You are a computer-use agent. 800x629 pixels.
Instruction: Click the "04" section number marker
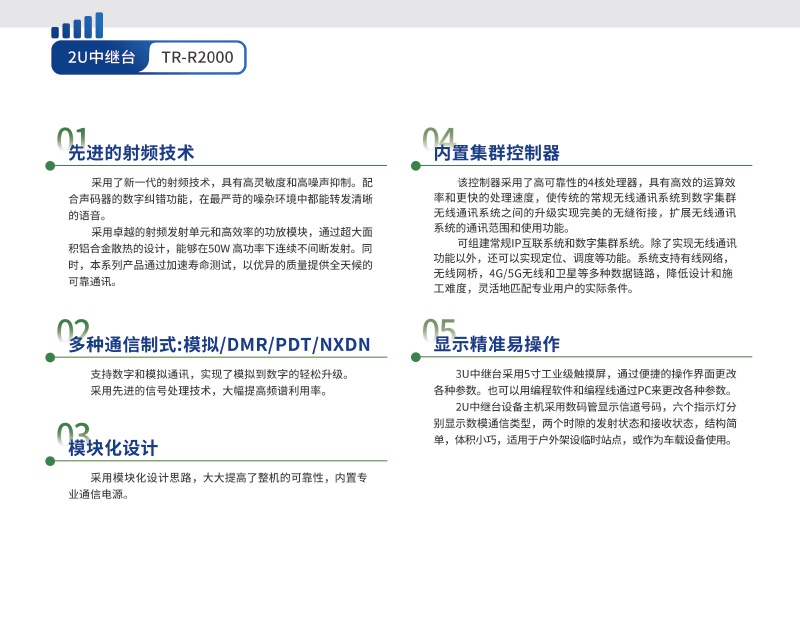coord(438,138)
